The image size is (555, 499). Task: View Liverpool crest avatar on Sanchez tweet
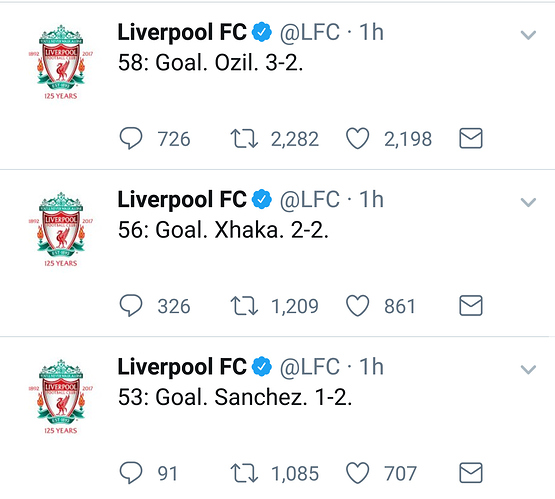point(61,397)
